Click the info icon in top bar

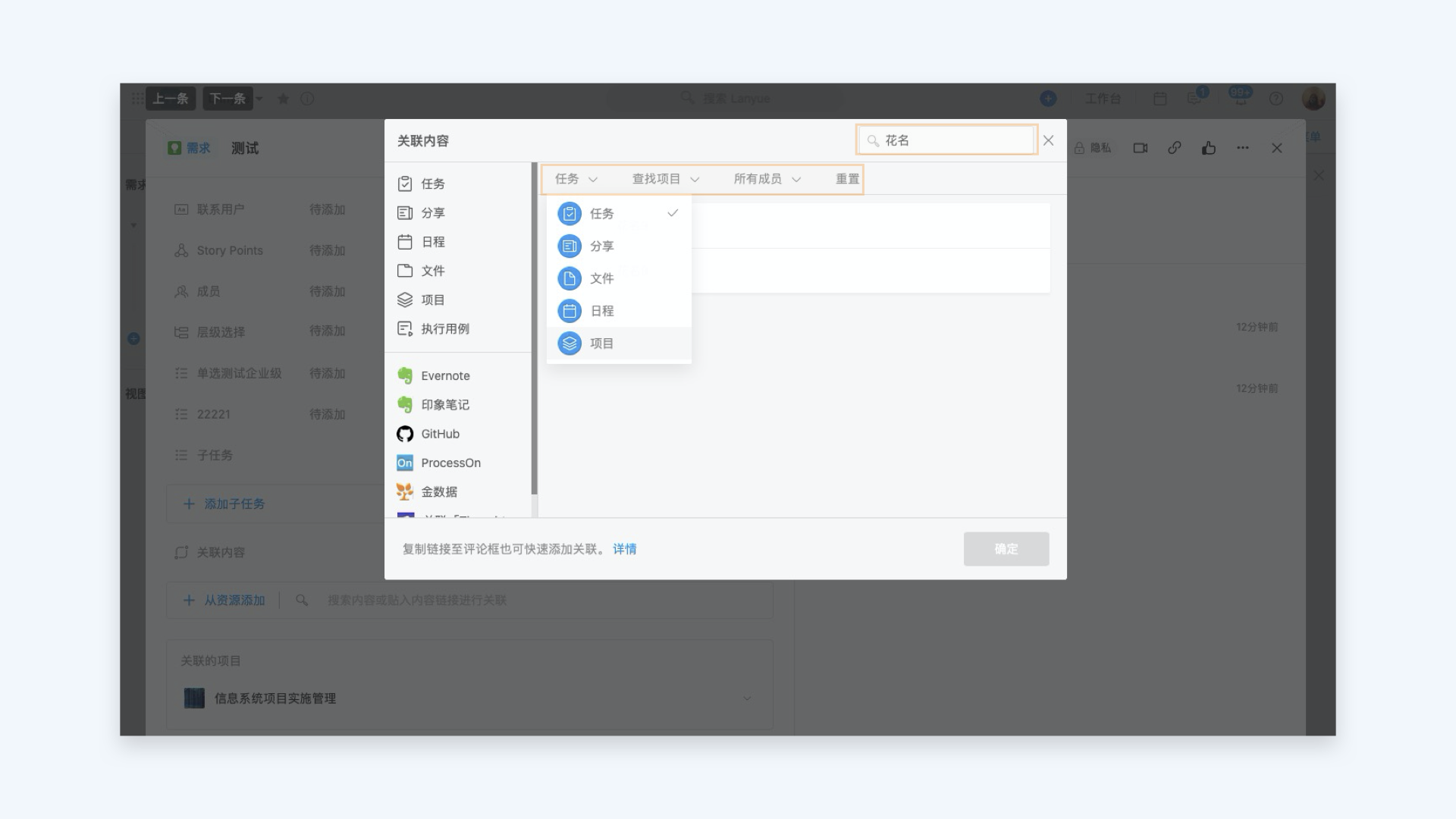point(307,99)
